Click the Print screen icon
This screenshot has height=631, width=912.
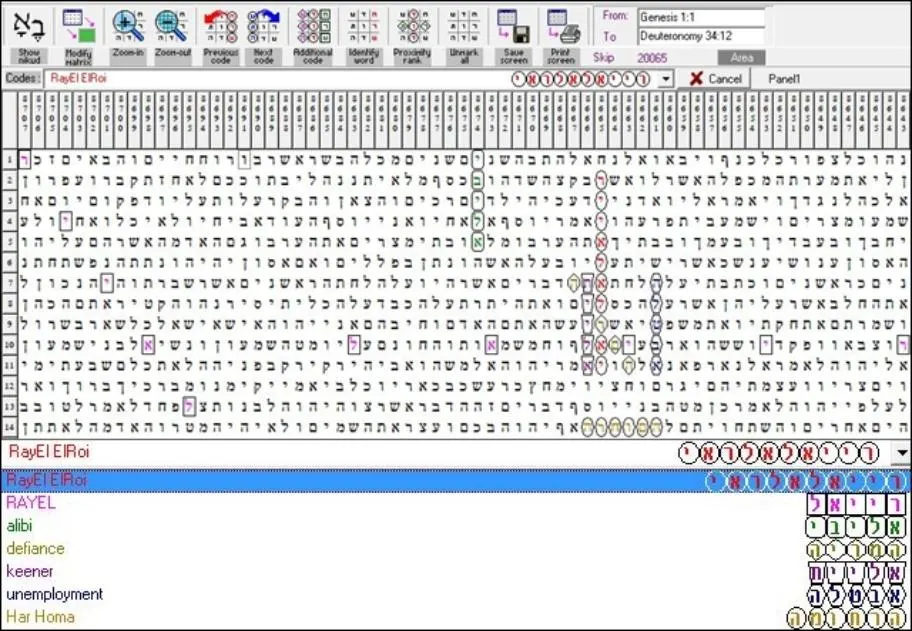point(562,26)
